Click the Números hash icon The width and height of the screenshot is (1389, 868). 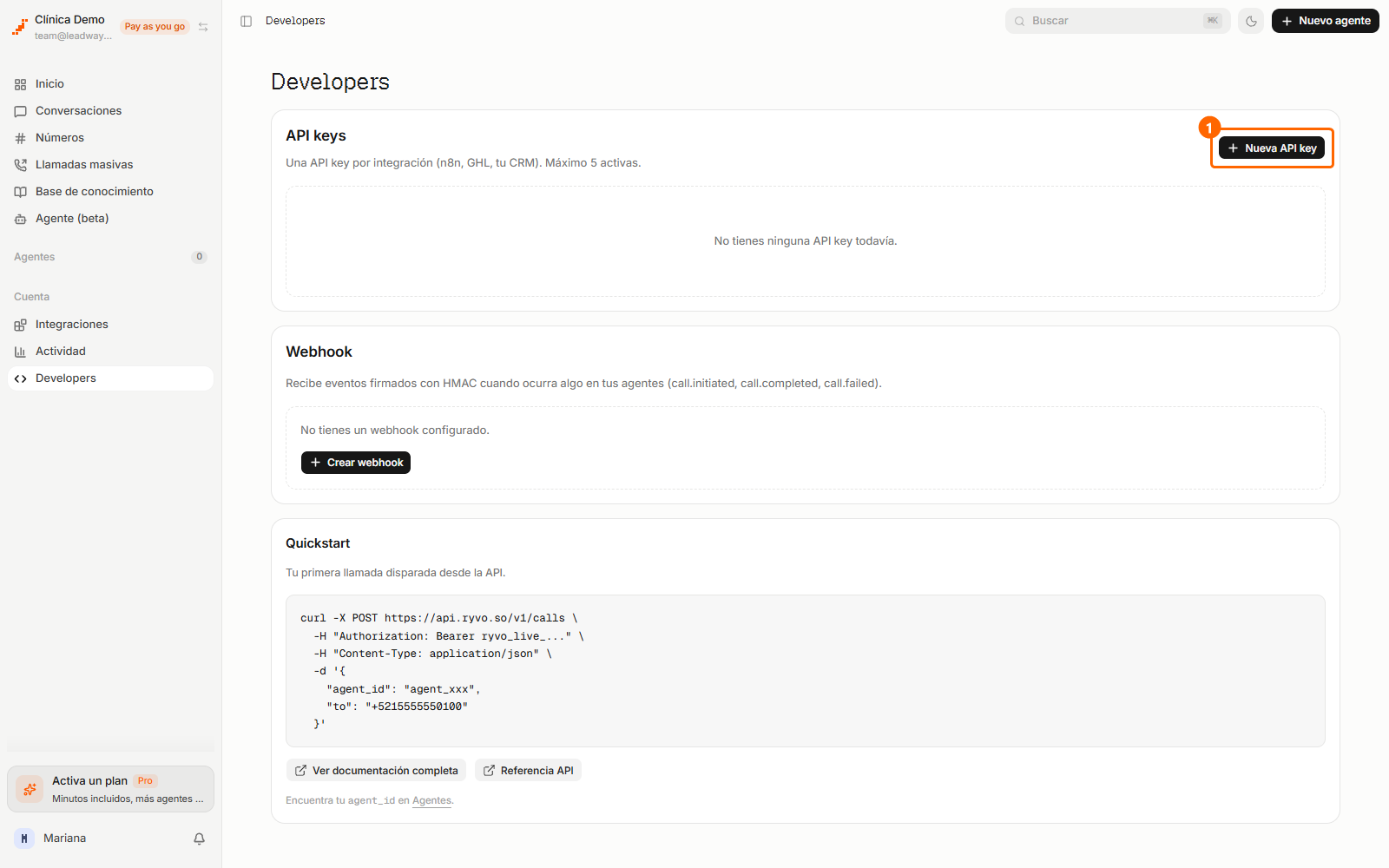tap(20, 138)
